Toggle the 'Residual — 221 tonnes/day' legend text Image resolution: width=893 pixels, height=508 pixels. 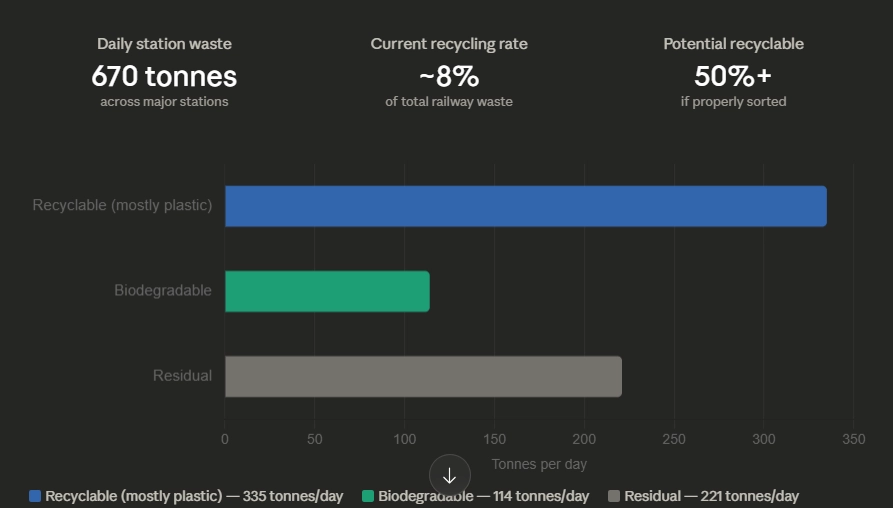click(x=711, y=496)
